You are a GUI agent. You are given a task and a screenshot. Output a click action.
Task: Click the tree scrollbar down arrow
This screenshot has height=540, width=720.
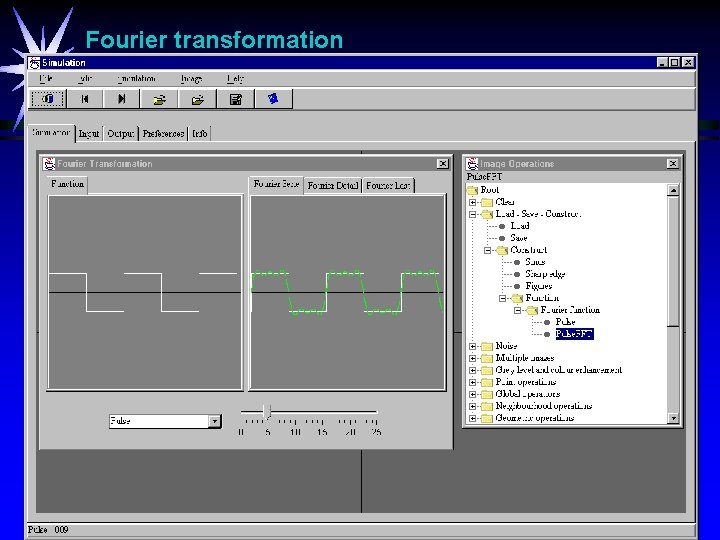pos(673,418)
